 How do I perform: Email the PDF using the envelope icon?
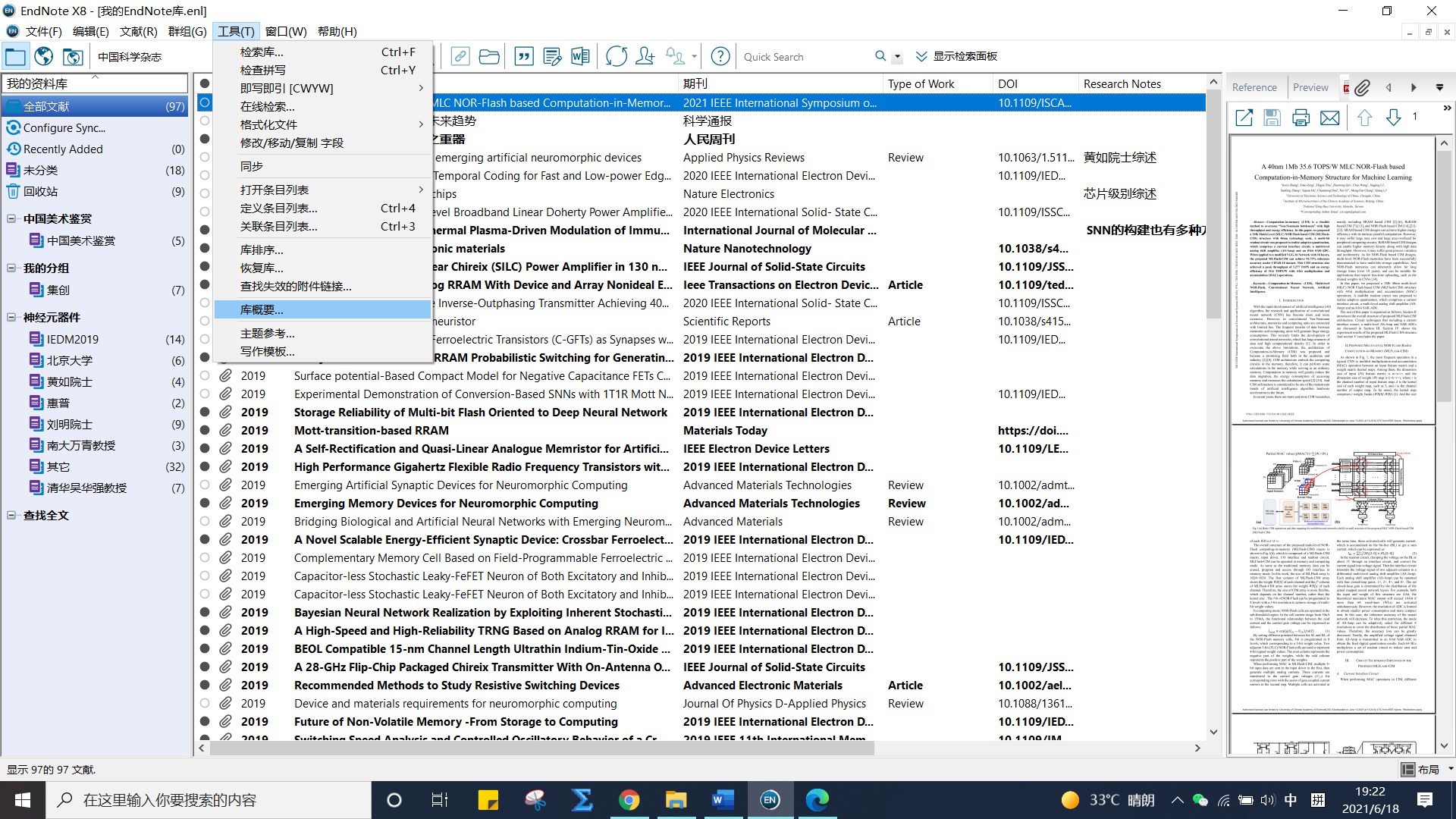1331,118
